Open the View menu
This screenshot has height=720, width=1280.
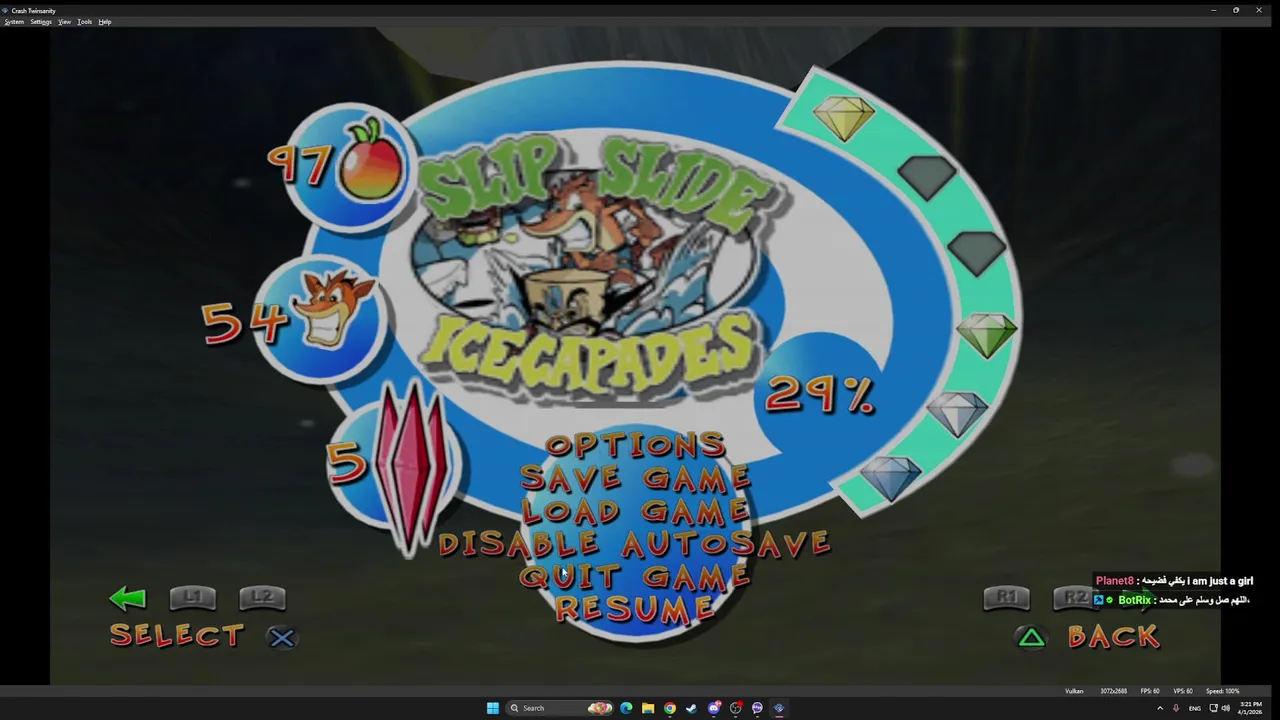(65, 22)
